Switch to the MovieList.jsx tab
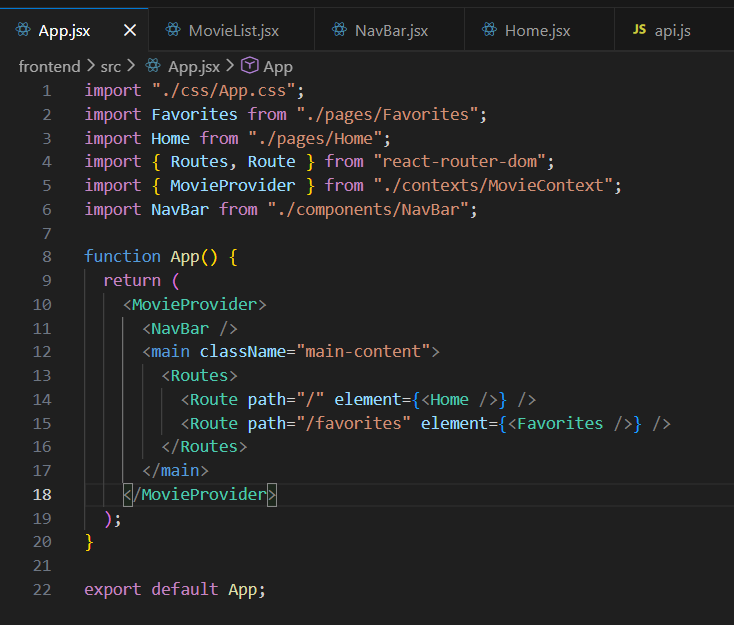Image resolution: width=734 pixels, height=625 pixels. 233,31
